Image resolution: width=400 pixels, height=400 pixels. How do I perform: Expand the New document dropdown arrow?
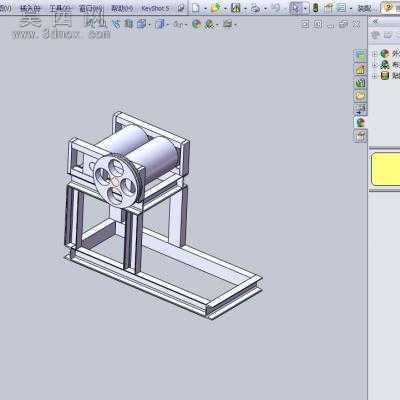coord(205,9)
